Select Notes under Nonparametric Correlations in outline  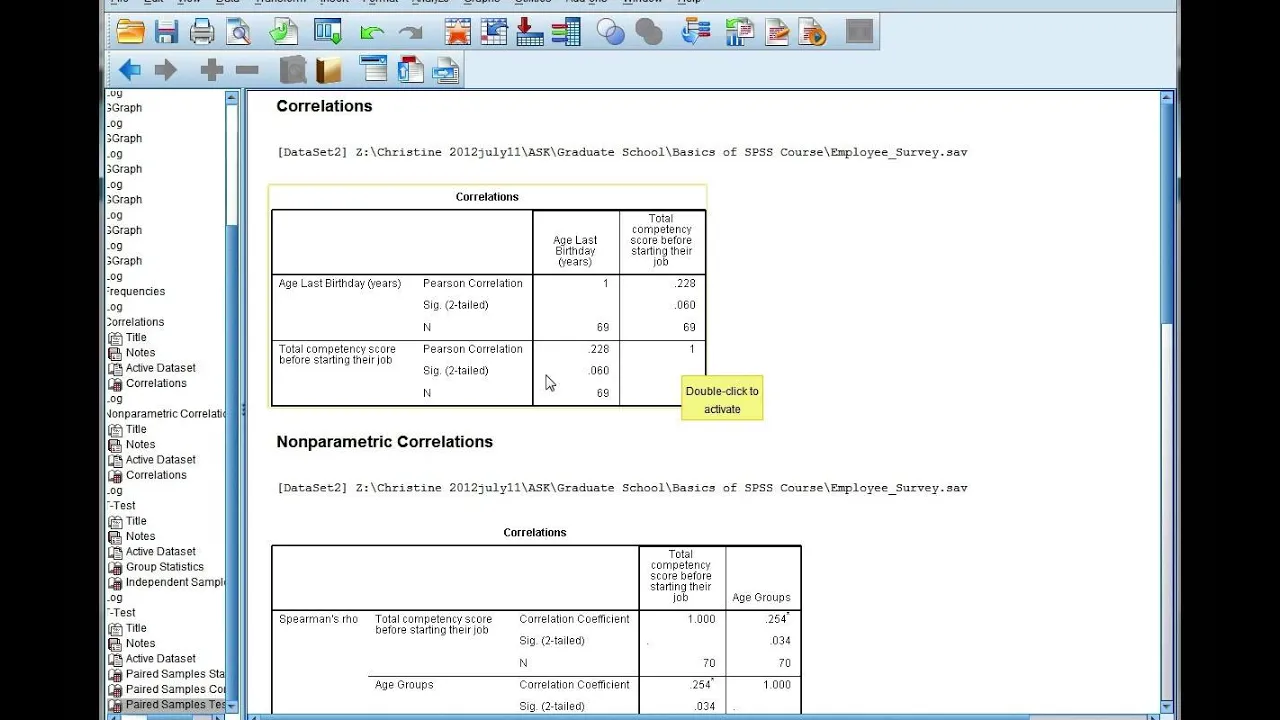[x=140, y=445]
